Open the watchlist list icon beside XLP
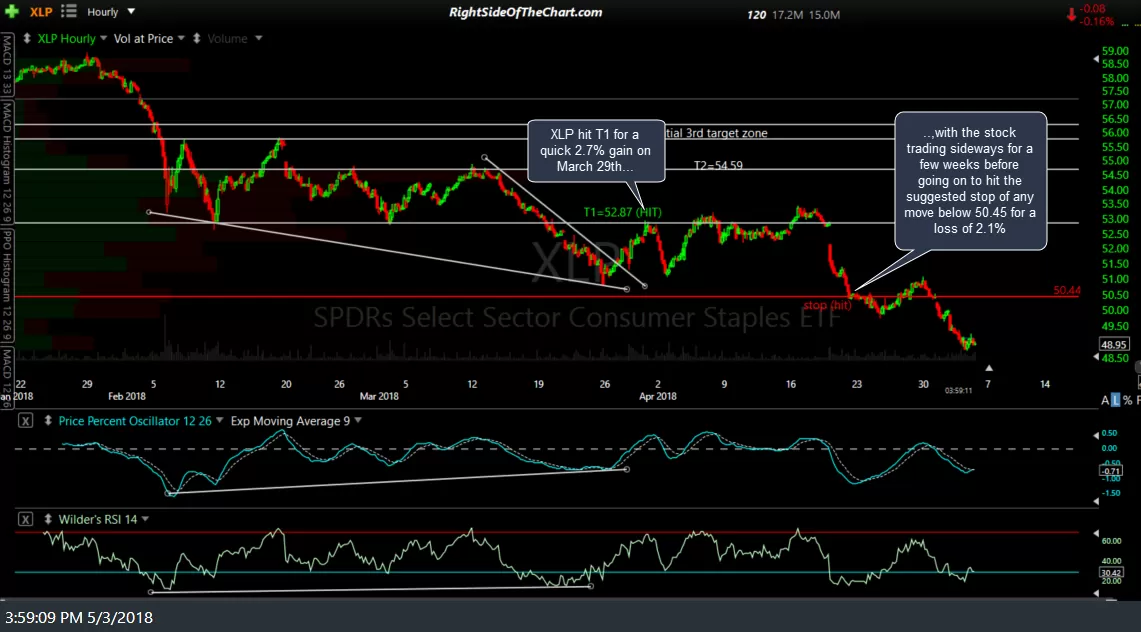Viewport: 1141px width, 632px height. (68, 12)
